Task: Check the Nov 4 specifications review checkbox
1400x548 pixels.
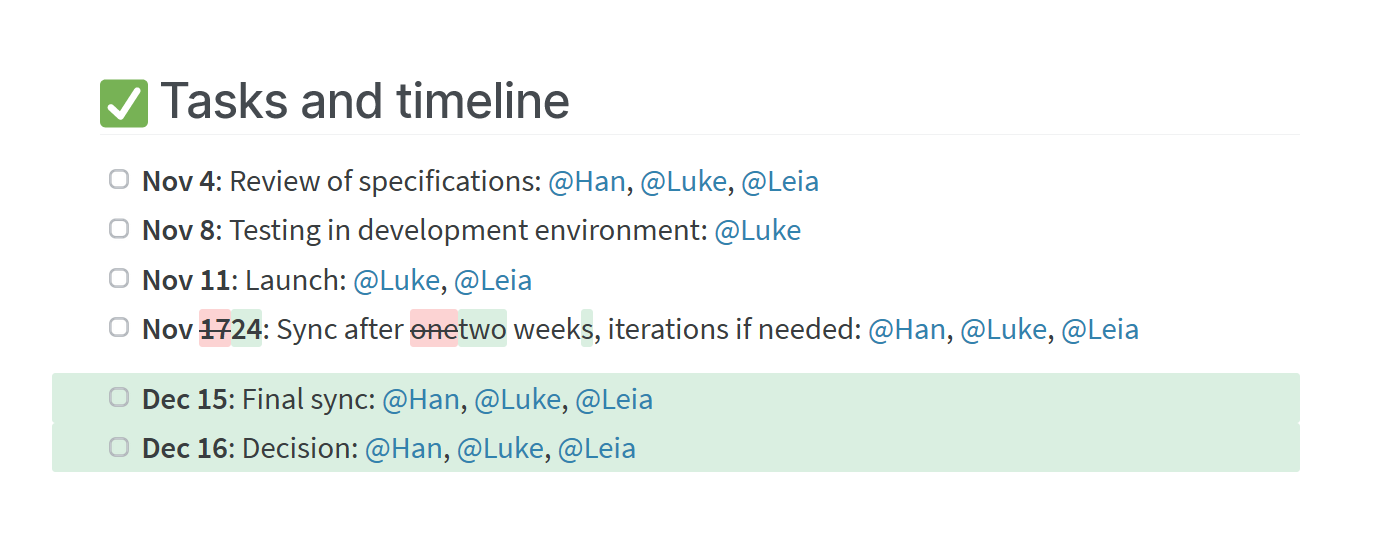Action: (x=119, y=180)
